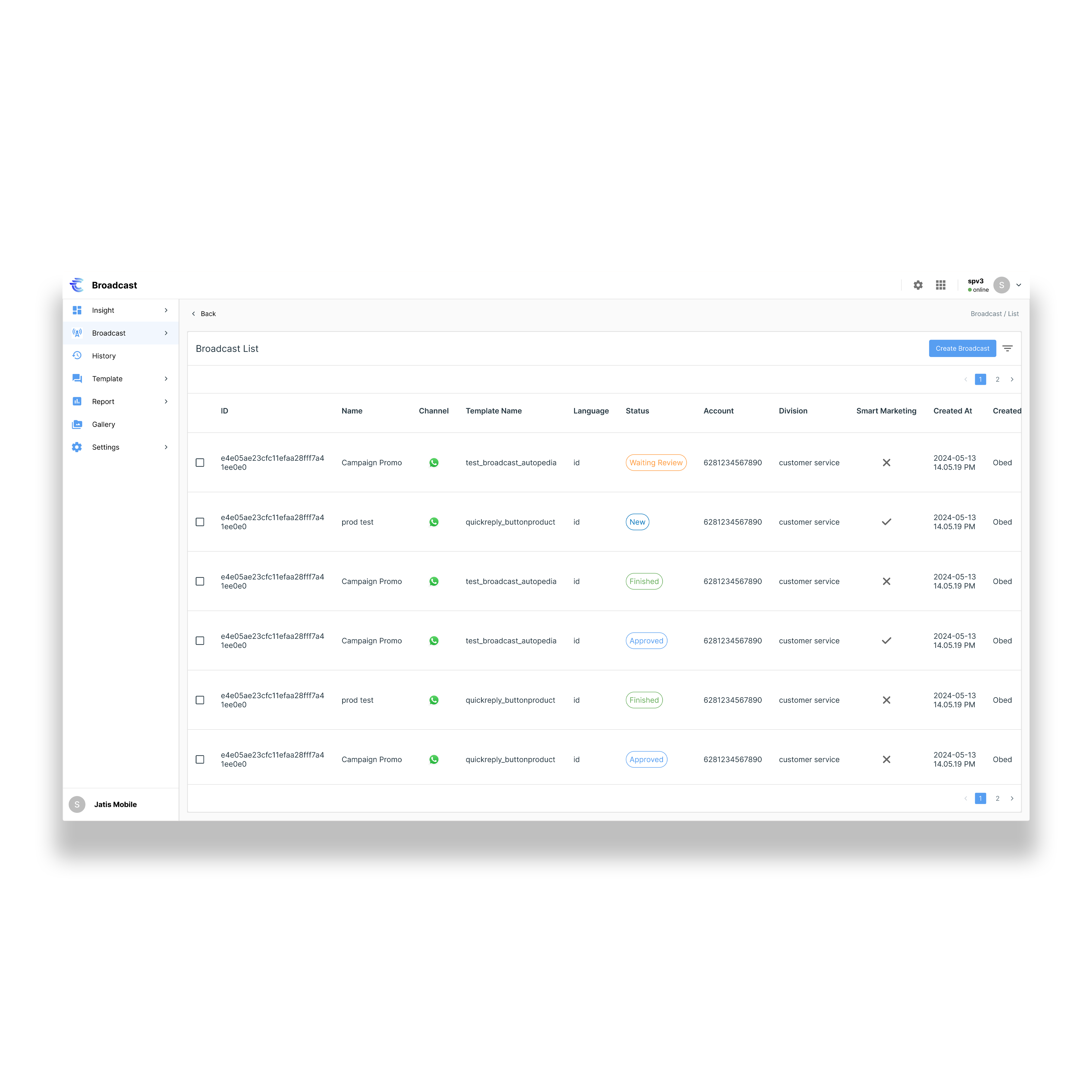Select checkbox of the New status row
Image resolution: width=1092 pixels, height=1092 pixels.
click(x=200, y=522)
